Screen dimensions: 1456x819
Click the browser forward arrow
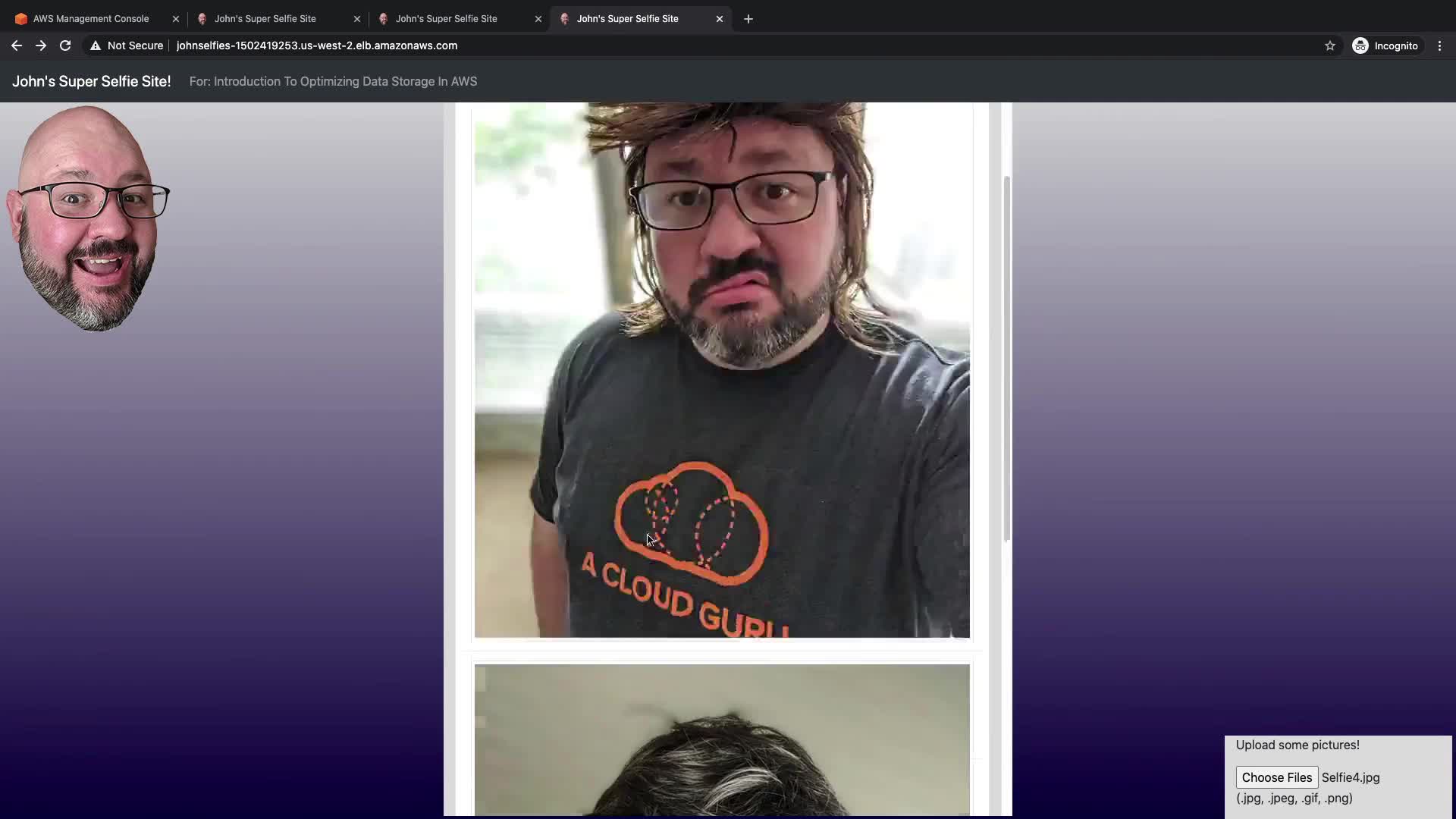click(41, 45)
